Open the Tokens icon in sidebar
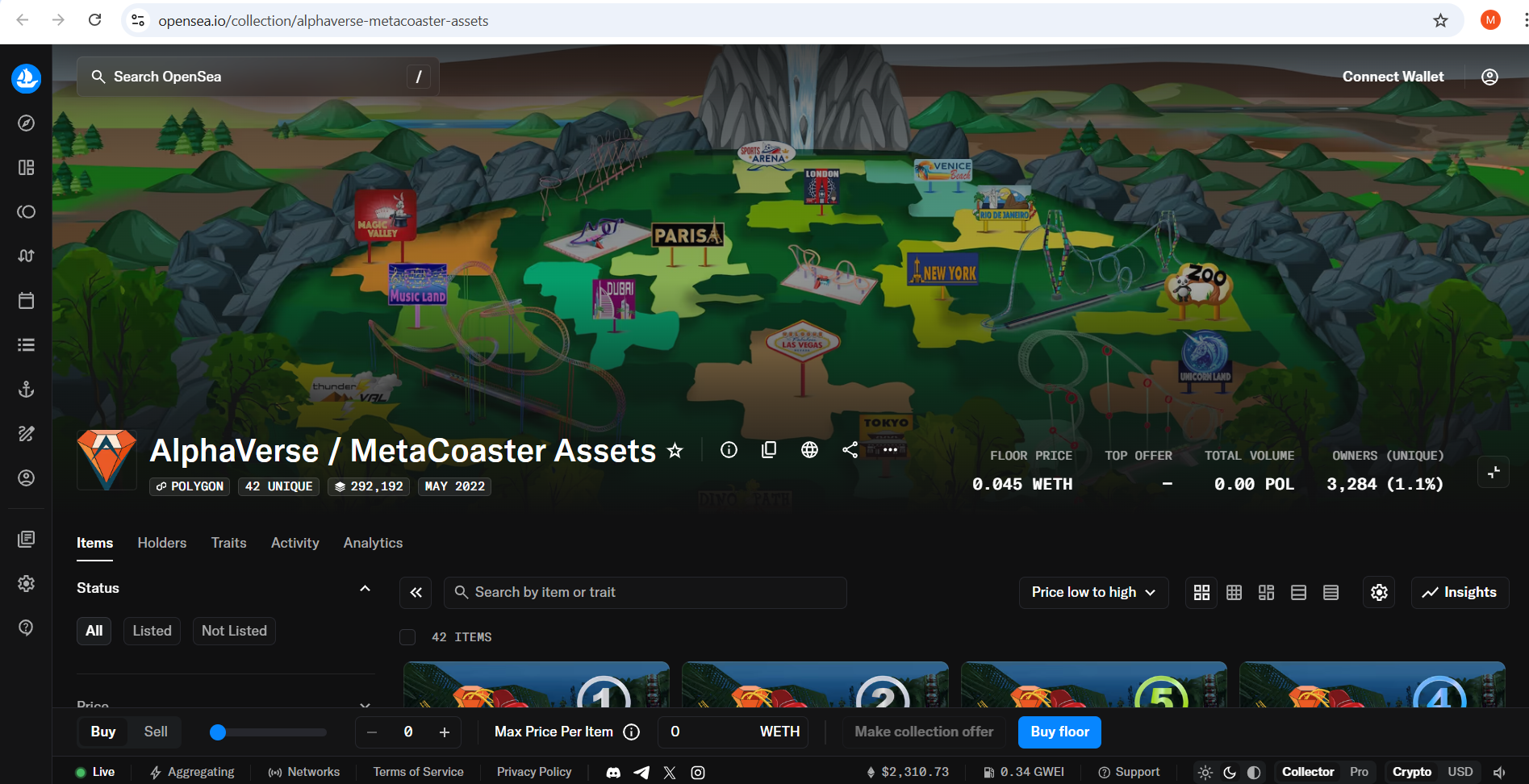This screenshot has height=784, width=1529. [26, 211]
